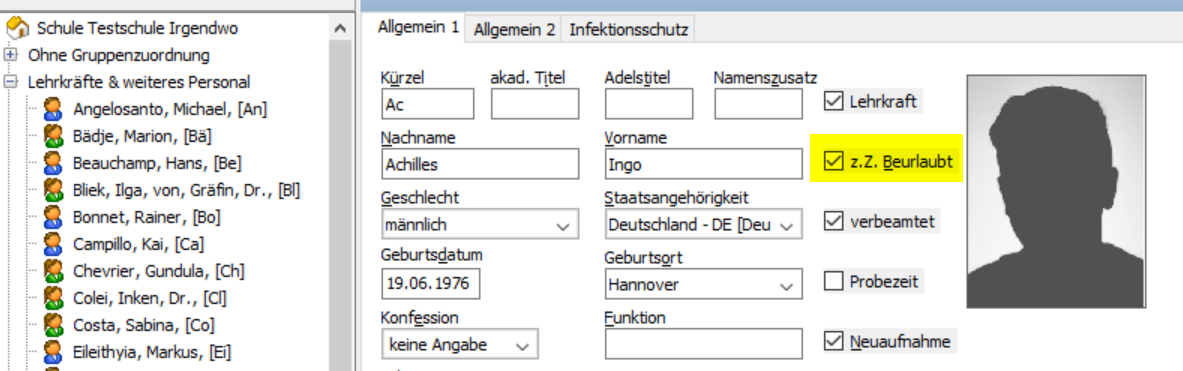
Task: Click person icon next to Eileithyia, Markus
Action: point(53,351)
